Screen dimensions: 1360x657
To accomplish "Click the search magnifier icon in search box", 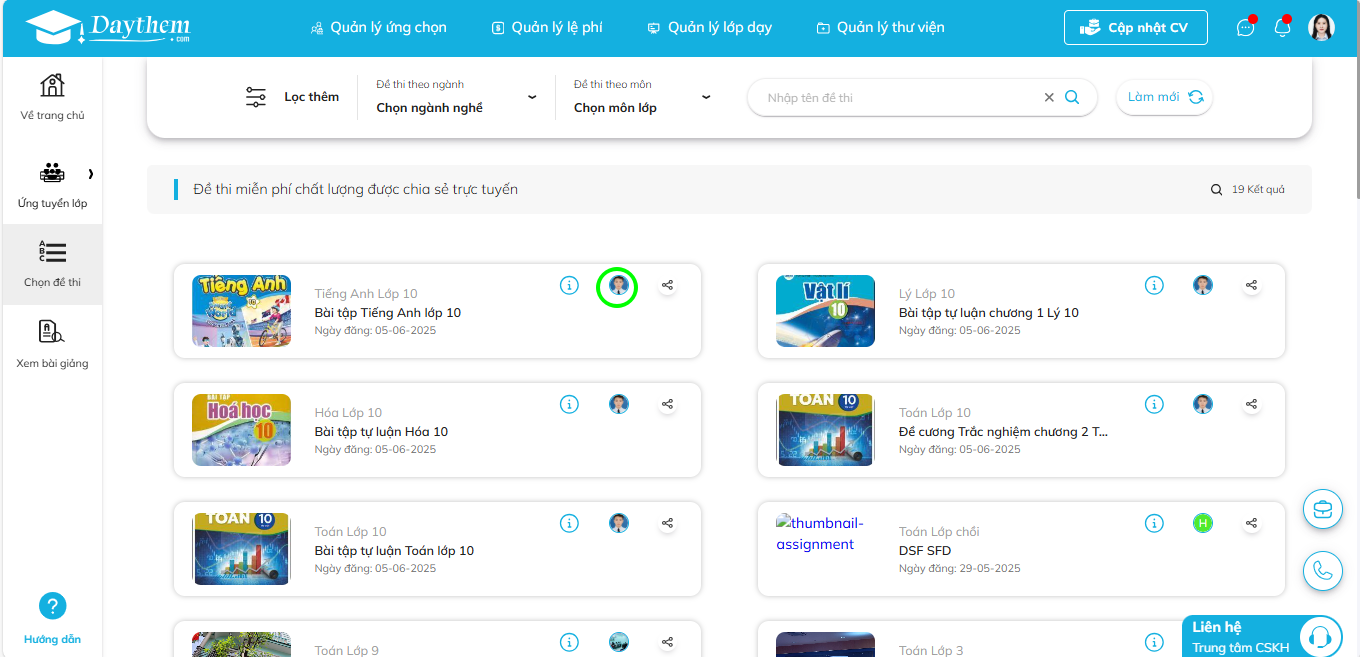I will coord(1072,97).
